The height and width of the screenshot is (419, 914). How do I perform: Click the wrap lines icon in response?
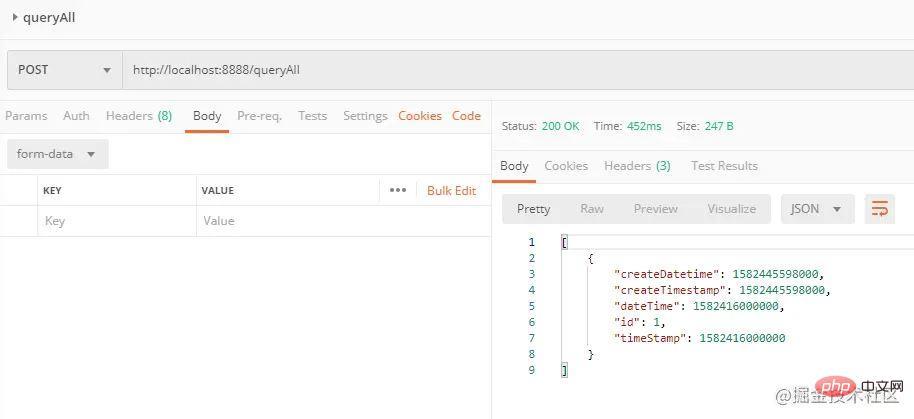click(879, 209)
